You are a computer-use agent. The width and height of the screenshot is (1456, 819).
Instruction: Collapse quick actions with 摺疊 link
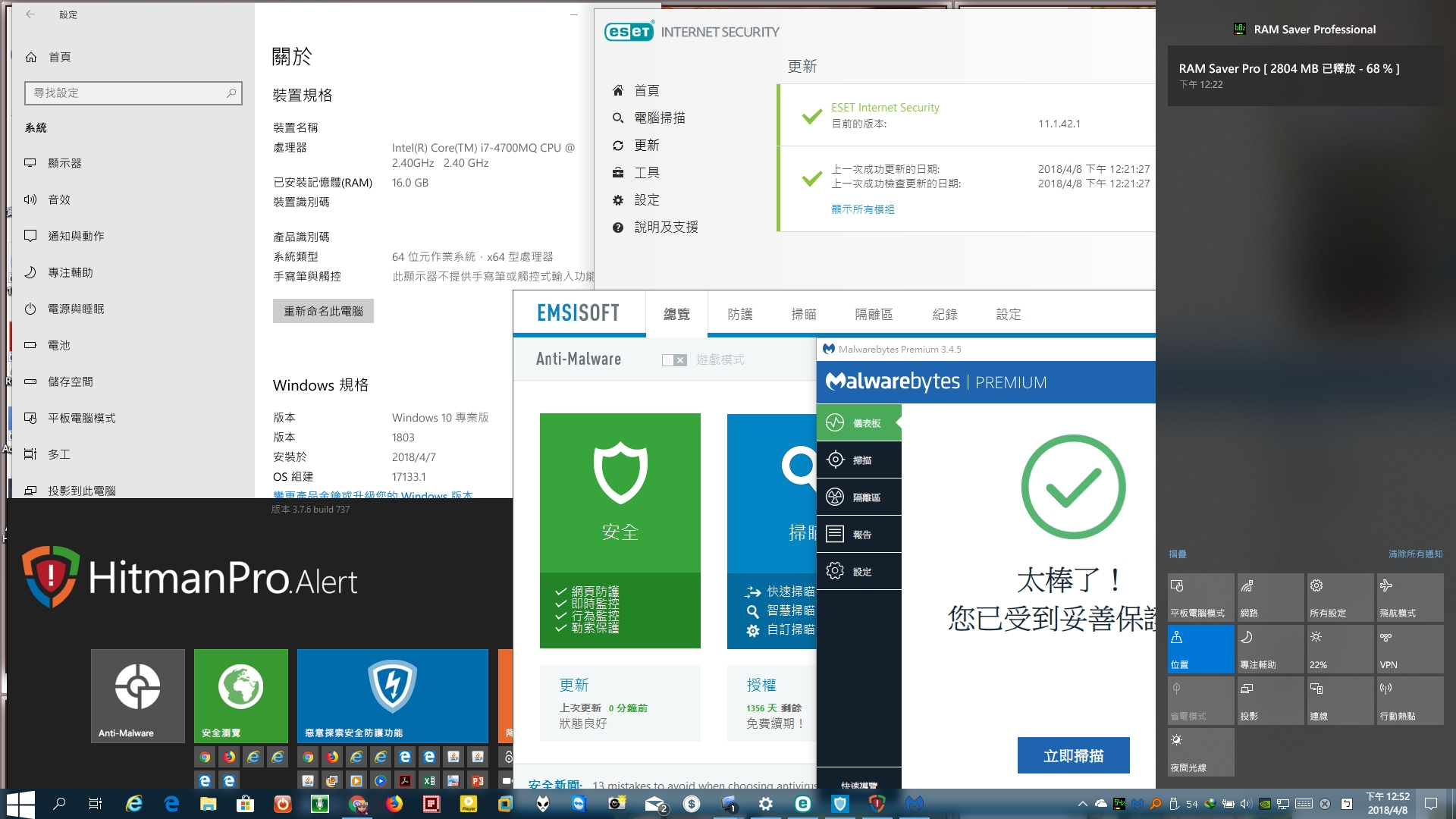1177,554
